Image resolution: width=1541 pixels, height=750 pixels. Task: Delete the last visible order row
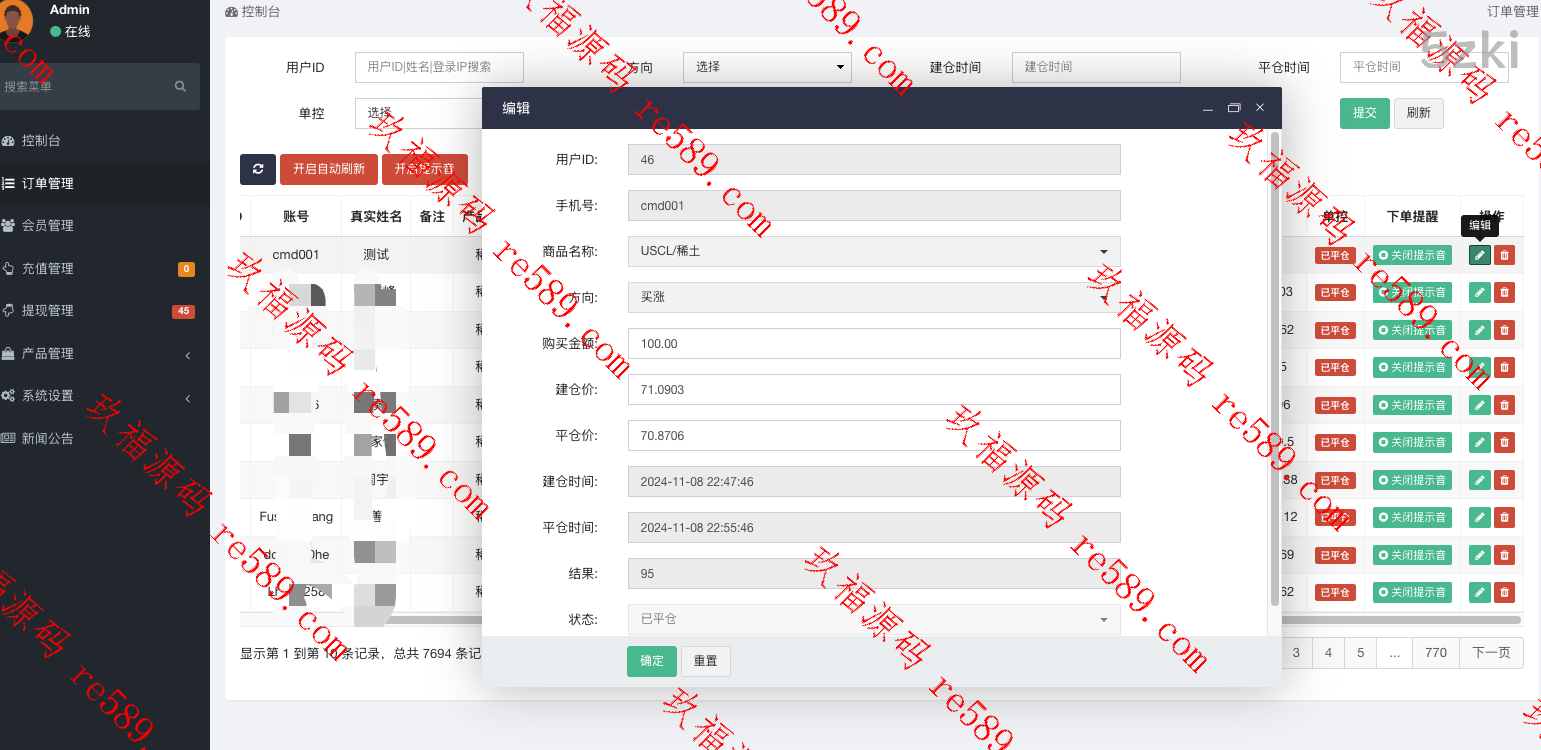coord(1504,593)
